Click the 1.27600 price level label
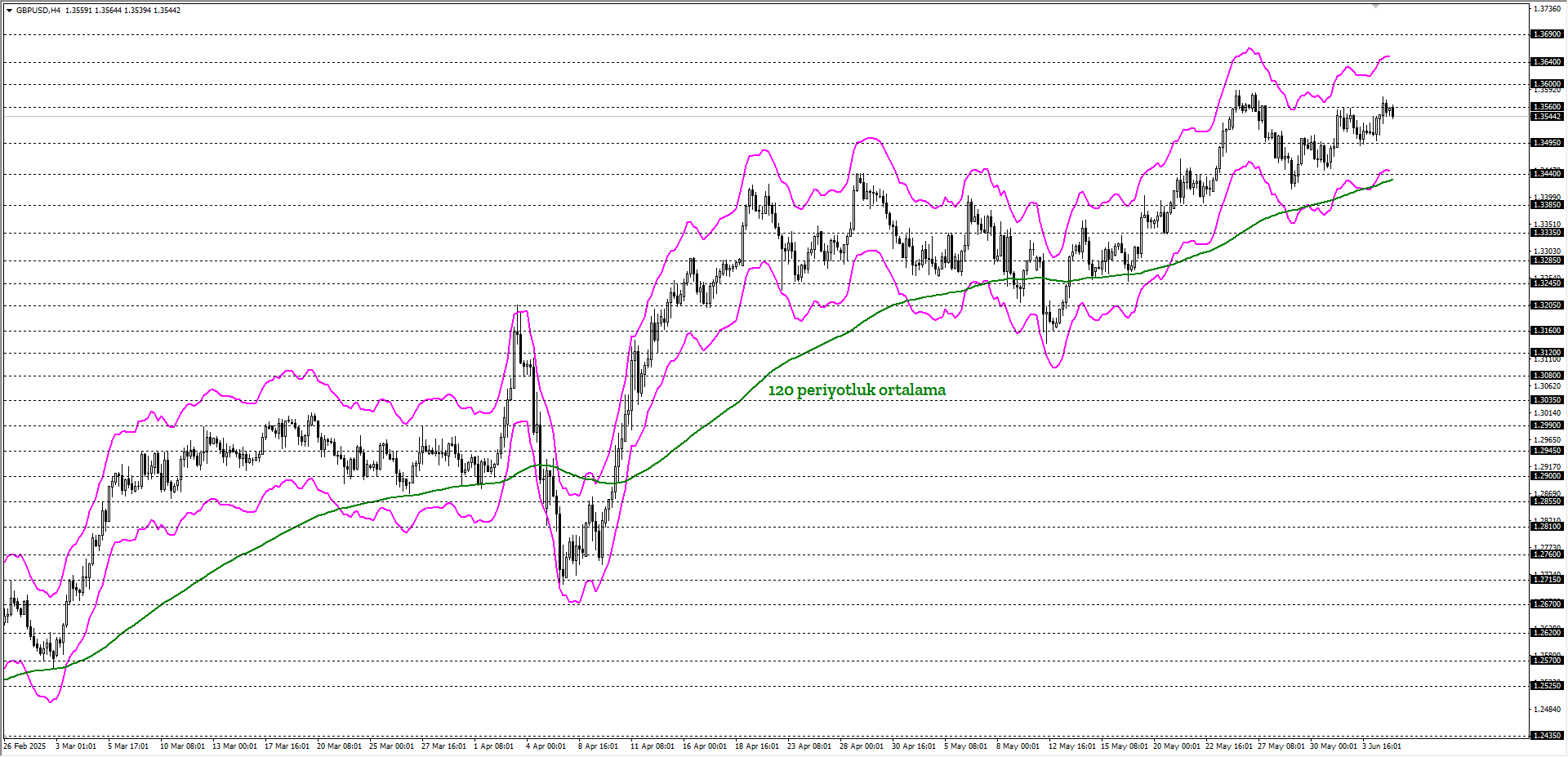The image size is (1568, 757). click(1546, 554)
